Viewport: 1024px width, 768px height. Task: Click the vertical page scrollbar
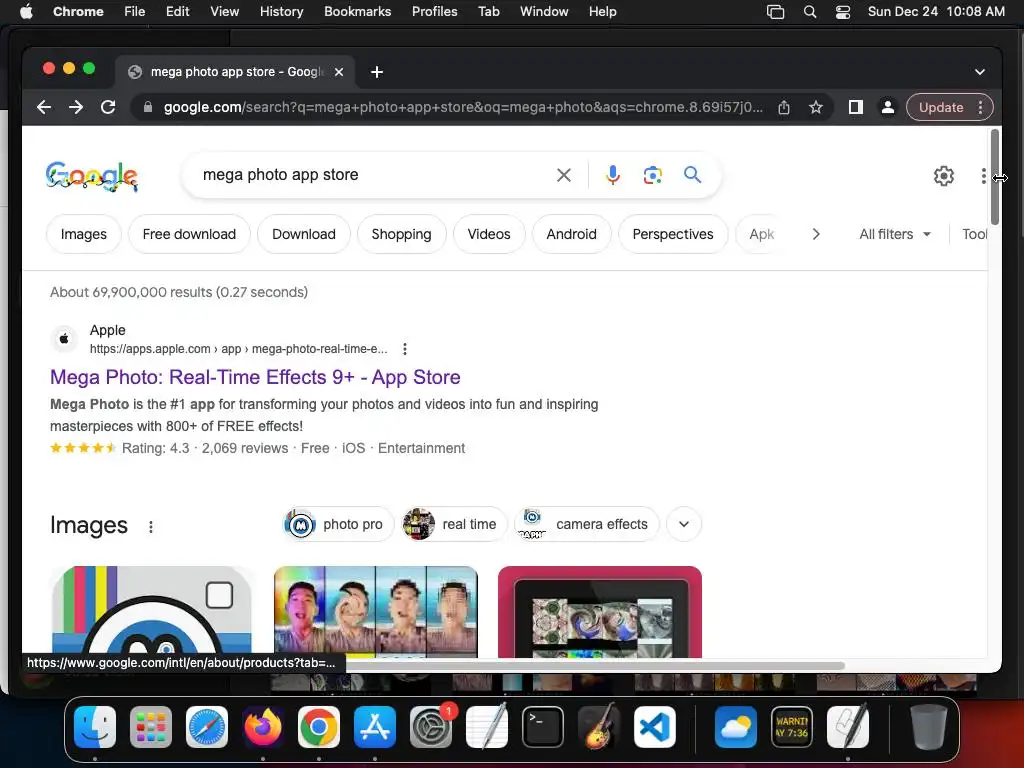point(995,176)
